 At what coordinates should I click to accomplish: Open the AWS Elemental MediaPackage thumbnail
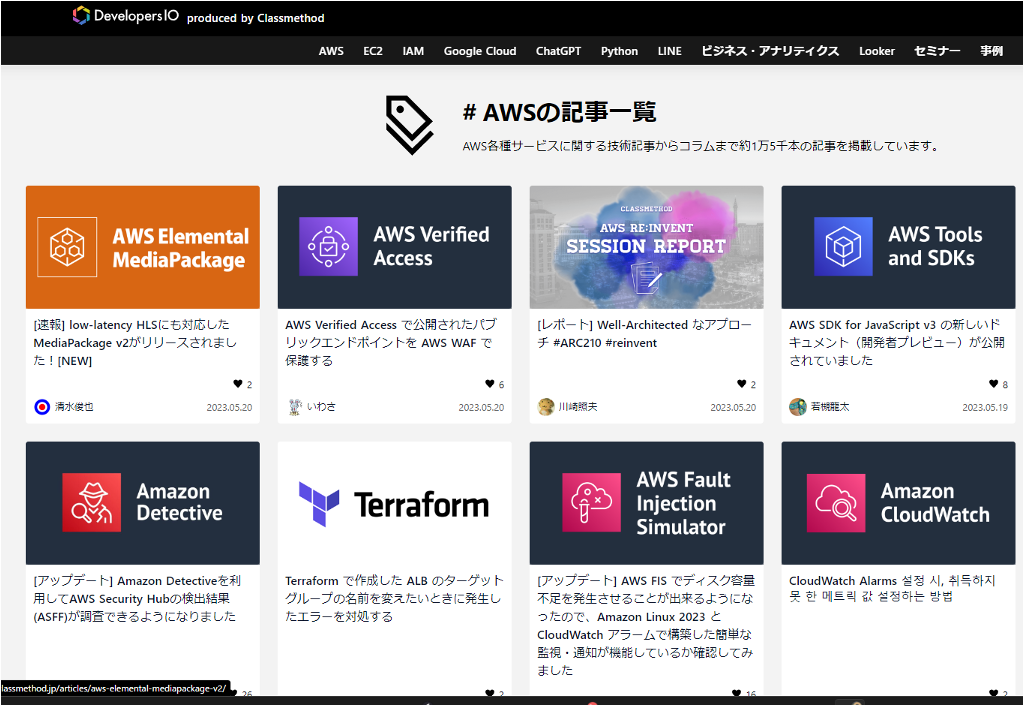[x=143, y=248]
